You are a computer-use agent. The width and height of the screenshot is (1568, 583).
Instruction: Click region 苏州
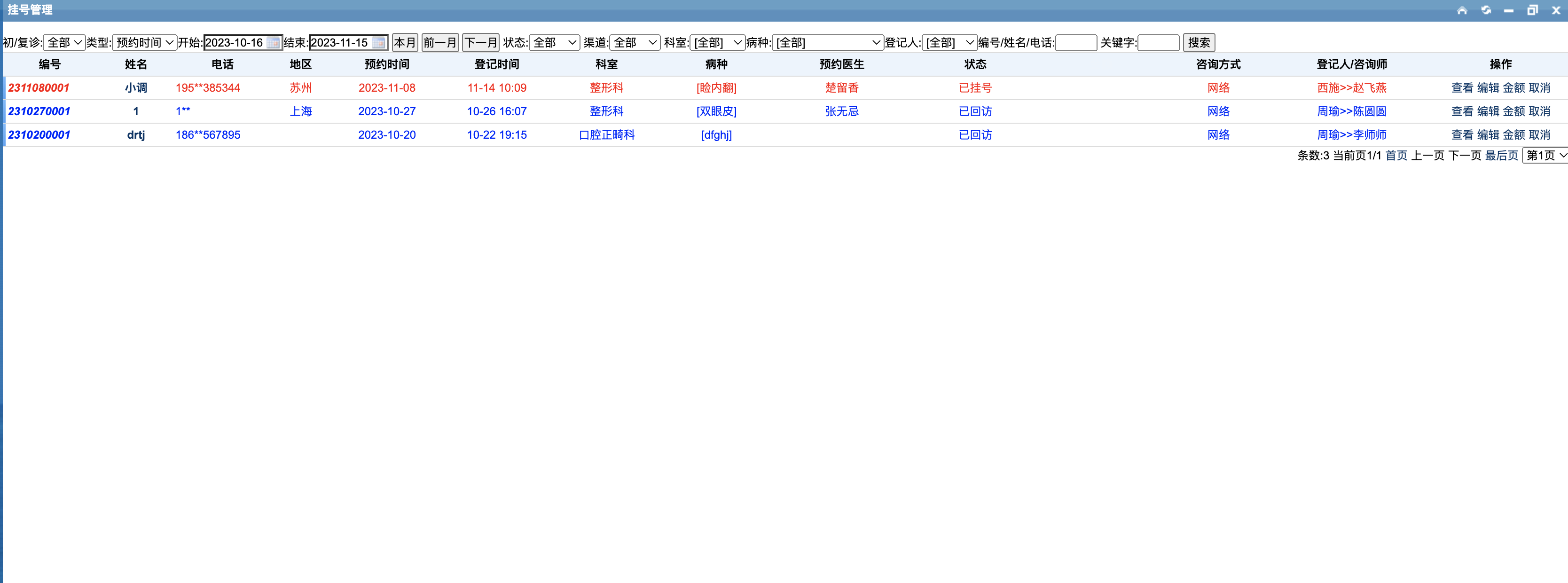301,87
